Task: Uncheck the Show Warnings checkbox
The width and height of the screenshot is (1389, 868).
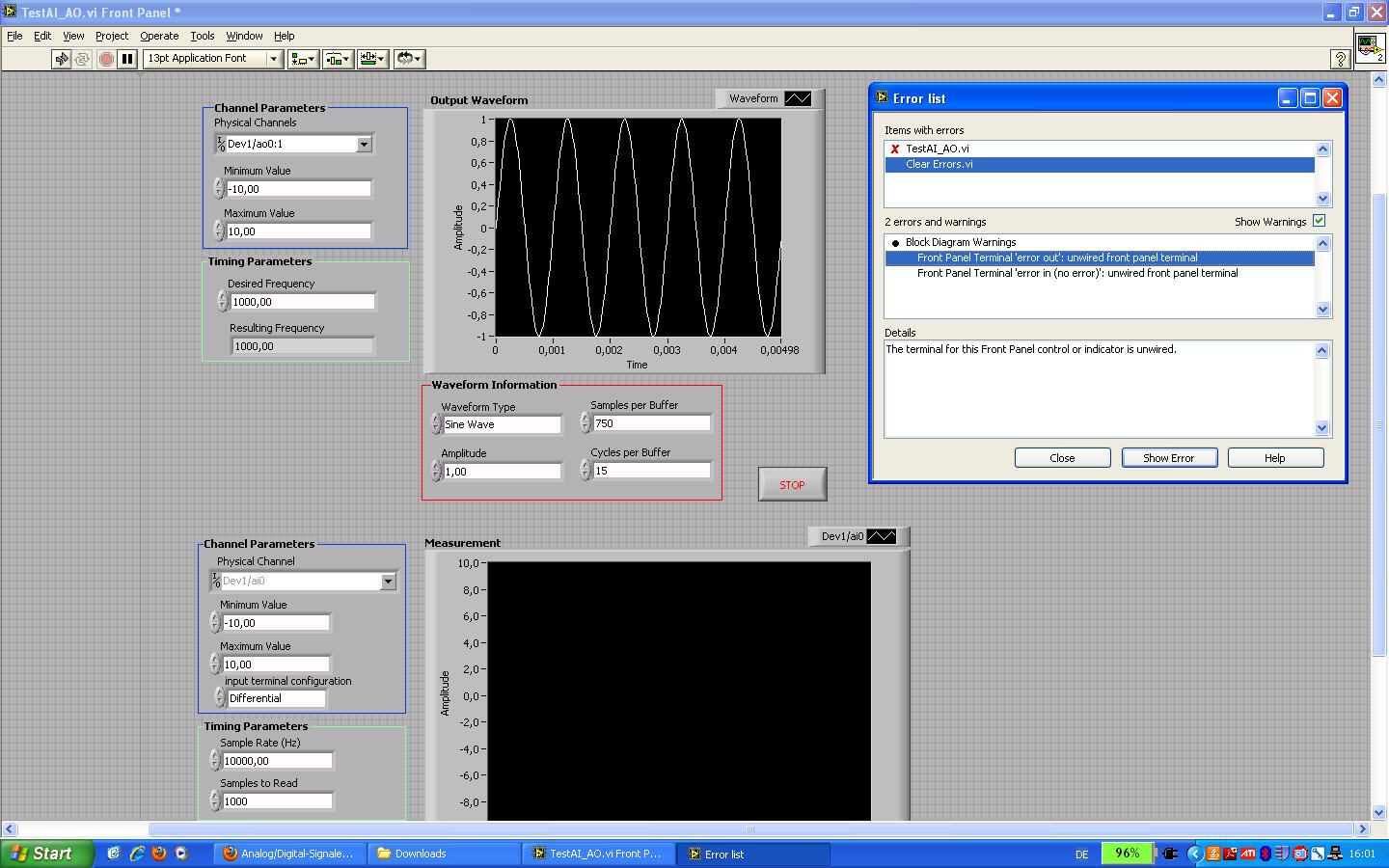Action: pyautogui.click(x=1319, y=221)
